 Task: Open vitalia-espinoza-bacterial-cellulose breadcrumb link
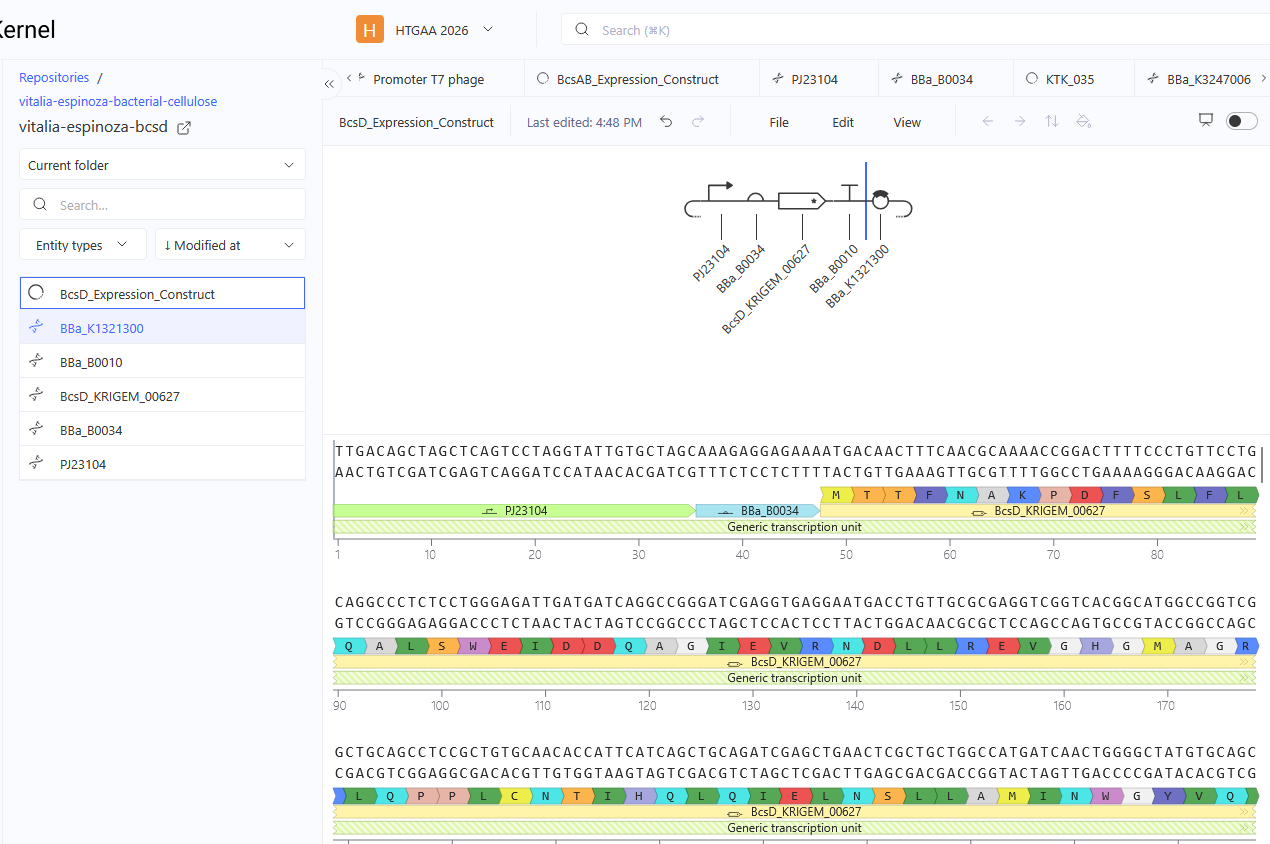coord(118,101)
